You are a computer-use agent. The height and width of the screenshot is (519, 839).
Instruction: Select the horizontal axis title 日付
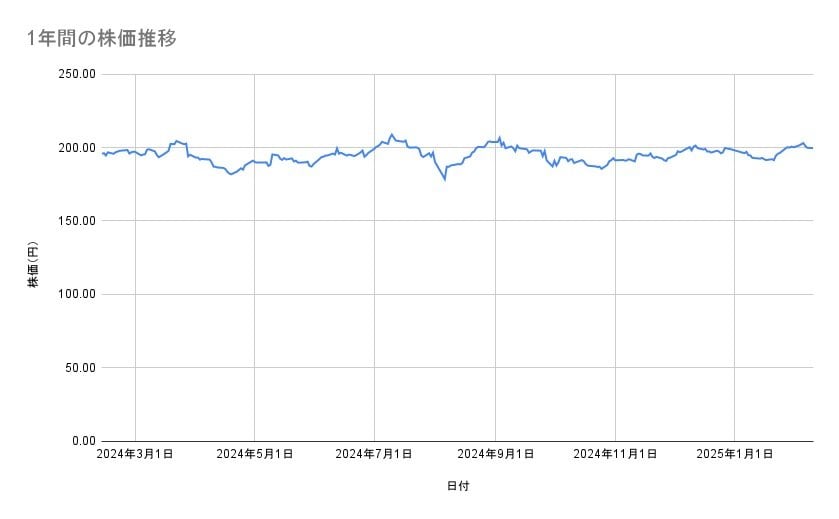458,486
